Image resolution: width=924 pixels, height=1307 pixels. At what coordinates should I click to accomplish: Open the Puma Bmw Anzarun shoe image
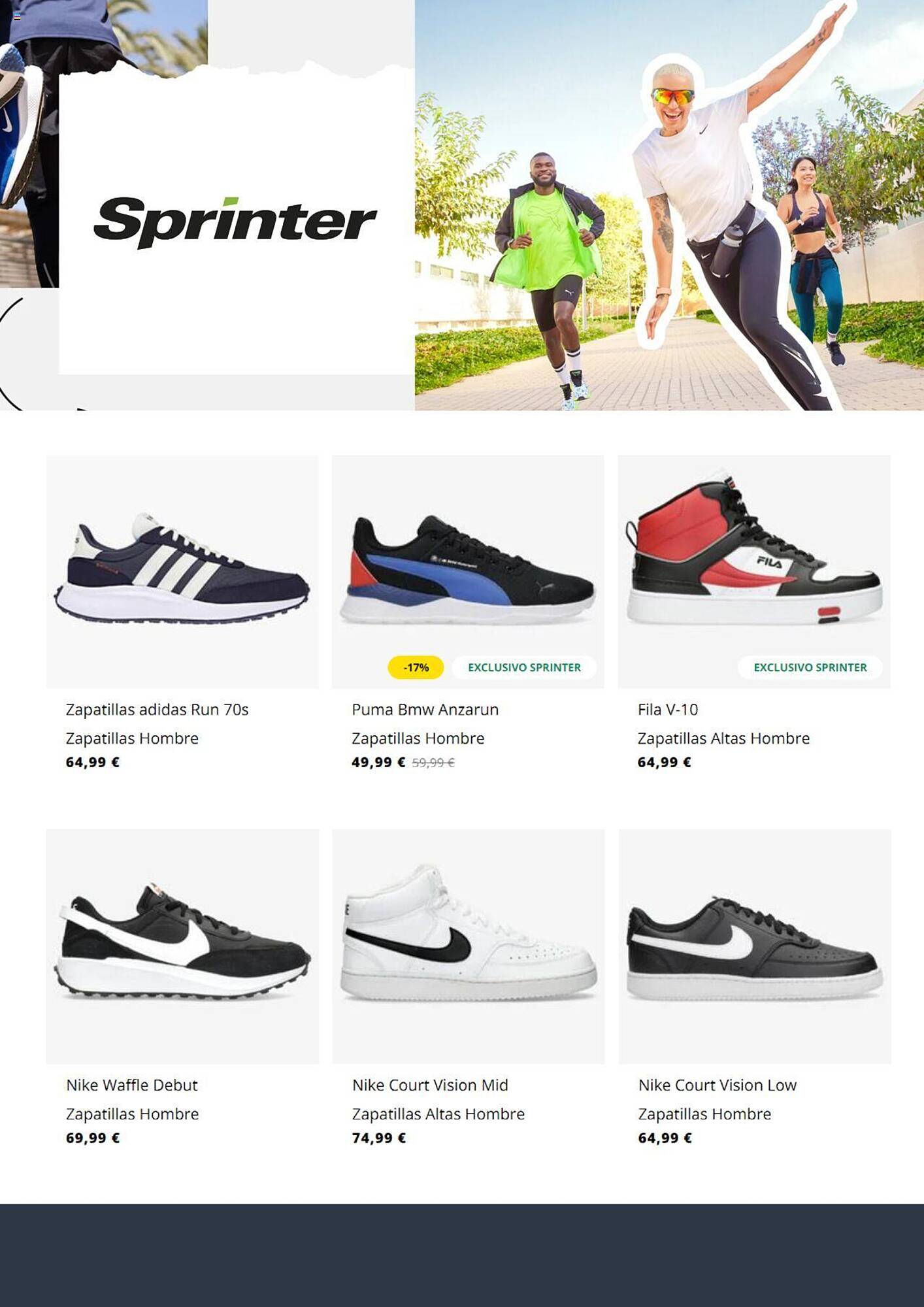468,571
